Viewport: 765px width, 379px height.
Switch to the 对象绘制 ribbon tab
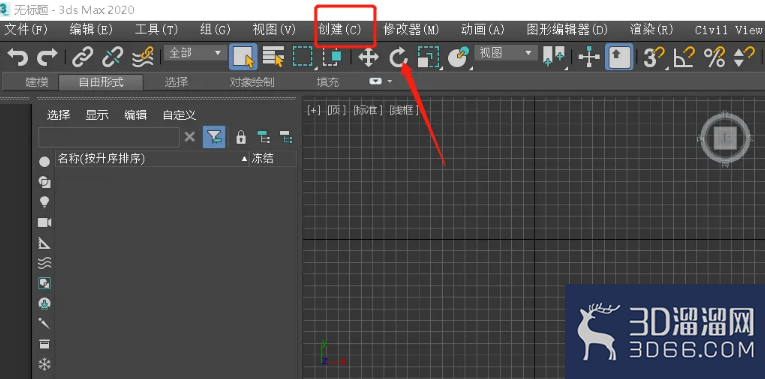(x=252, y=82)
